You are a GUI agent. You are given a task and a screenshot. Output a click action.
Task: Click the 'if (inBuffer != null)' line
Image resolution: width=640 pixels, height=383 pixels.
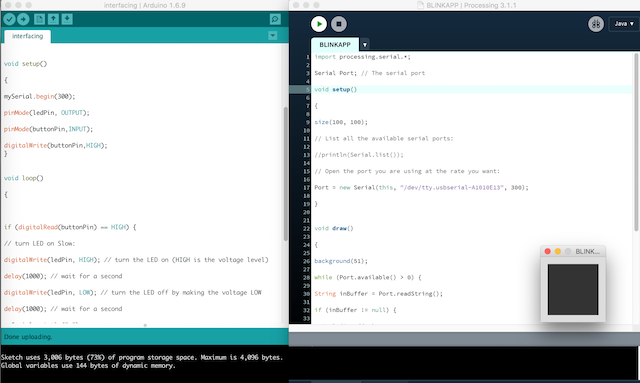point(355,310)
